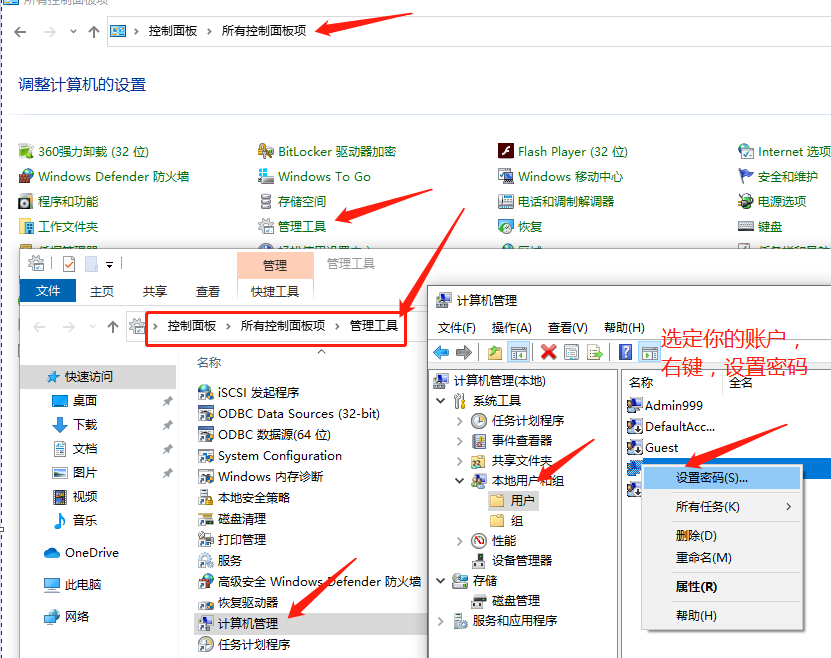The image size is (831, 658).
Task: Expand the 性能 tree node
Action: coord(459,540)
